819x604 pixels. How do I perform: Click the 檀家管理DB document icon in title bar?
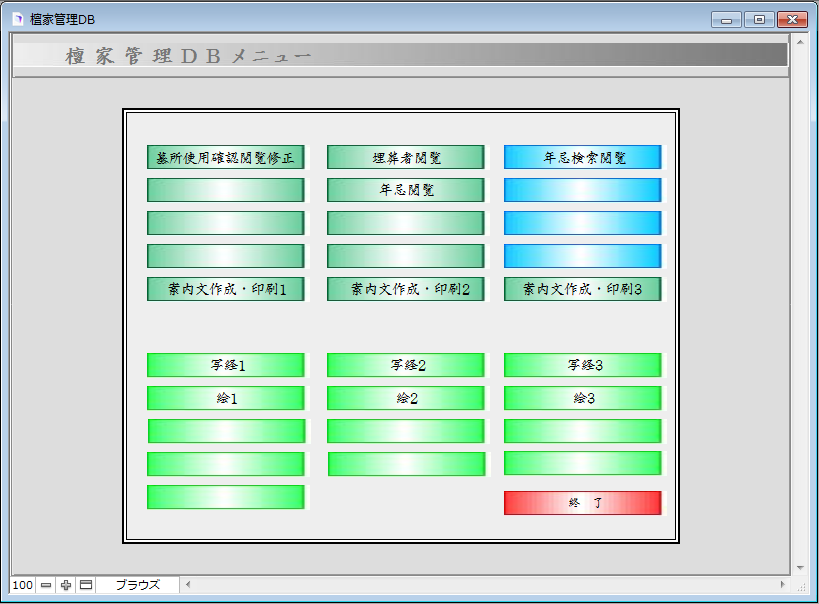(x=18, y=19)
